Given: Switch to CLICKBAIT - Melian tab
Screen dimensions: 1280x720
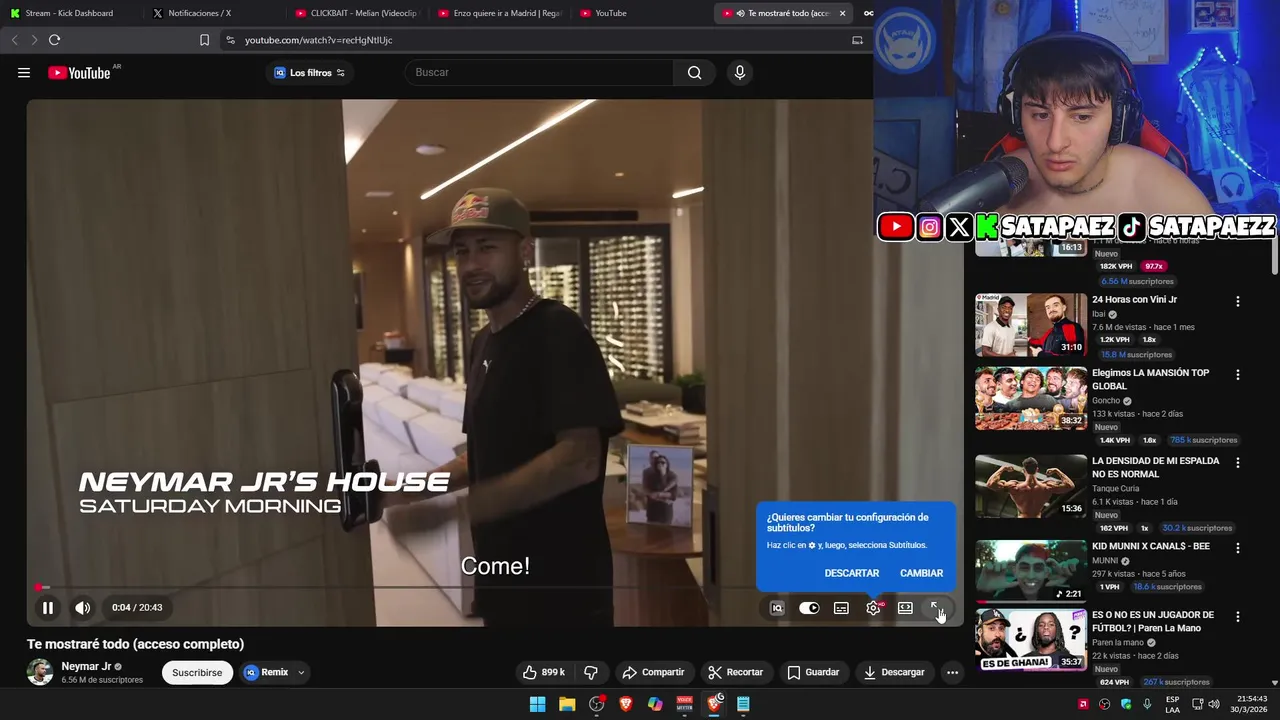Looking at the screenshot, I should [357, 13].
